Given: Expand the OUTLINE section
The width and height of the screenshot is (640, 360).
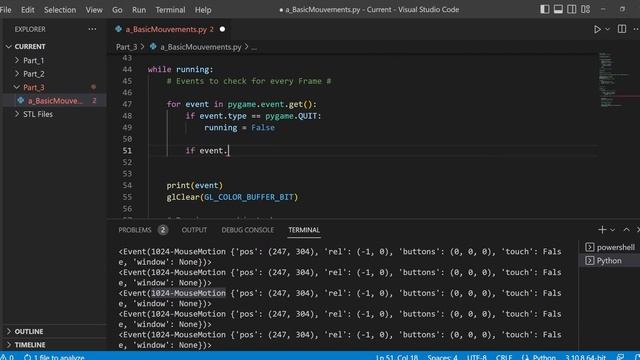Looking at the screenshot, I should 29,331.
